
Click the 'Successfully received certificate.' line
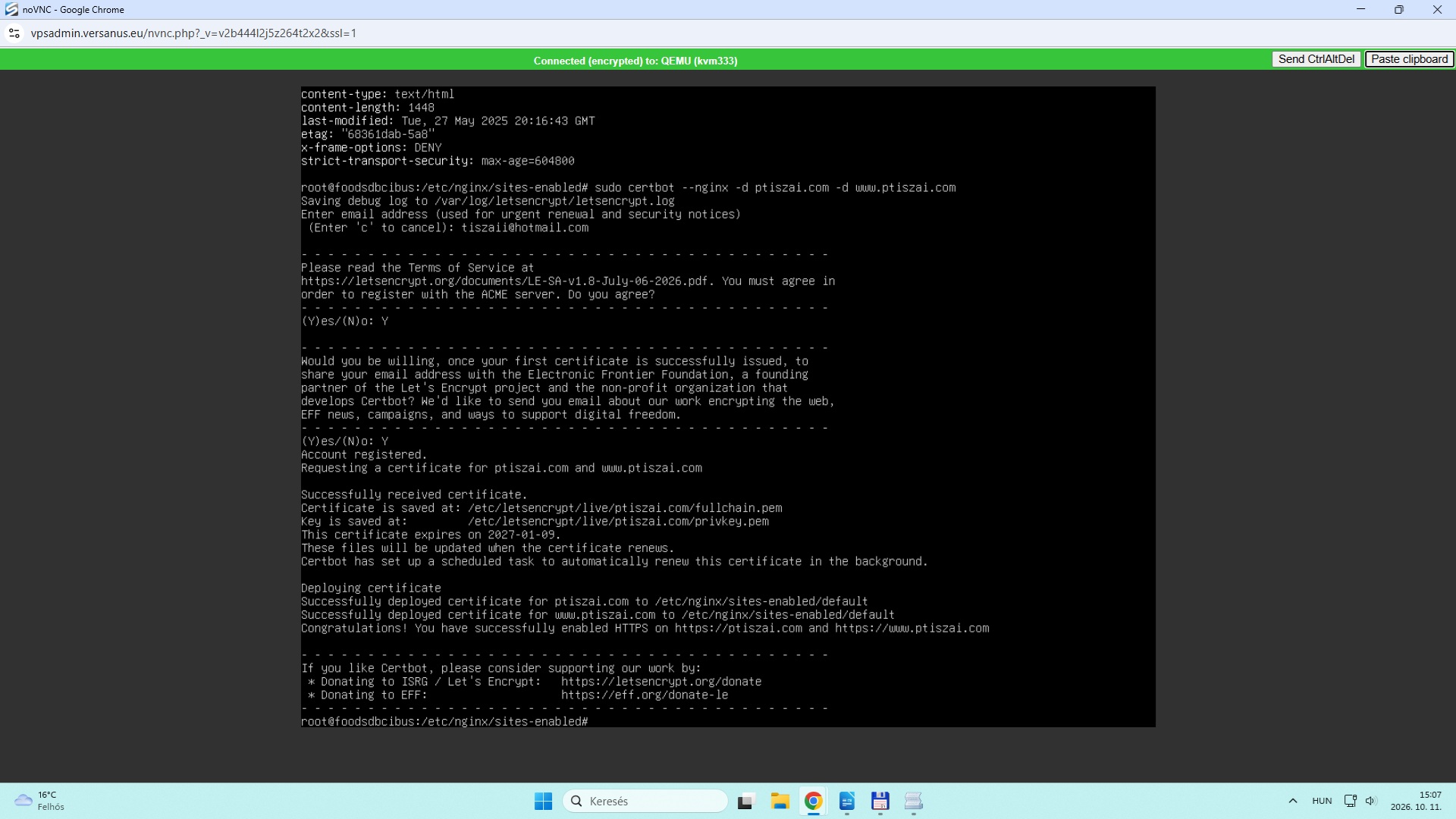[x=413, y=495]
